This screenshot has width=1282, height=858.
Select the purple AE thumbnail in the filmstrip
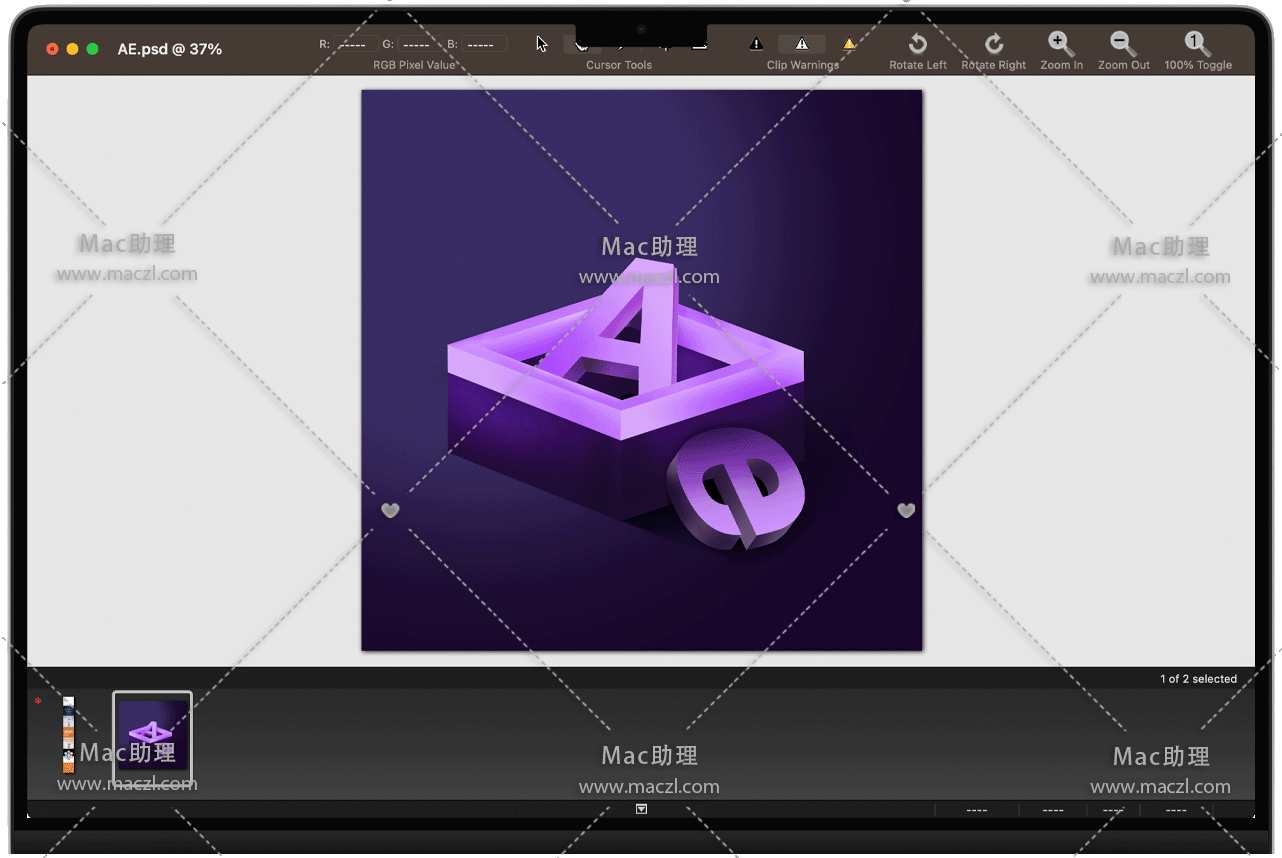(x=152, y=736)
